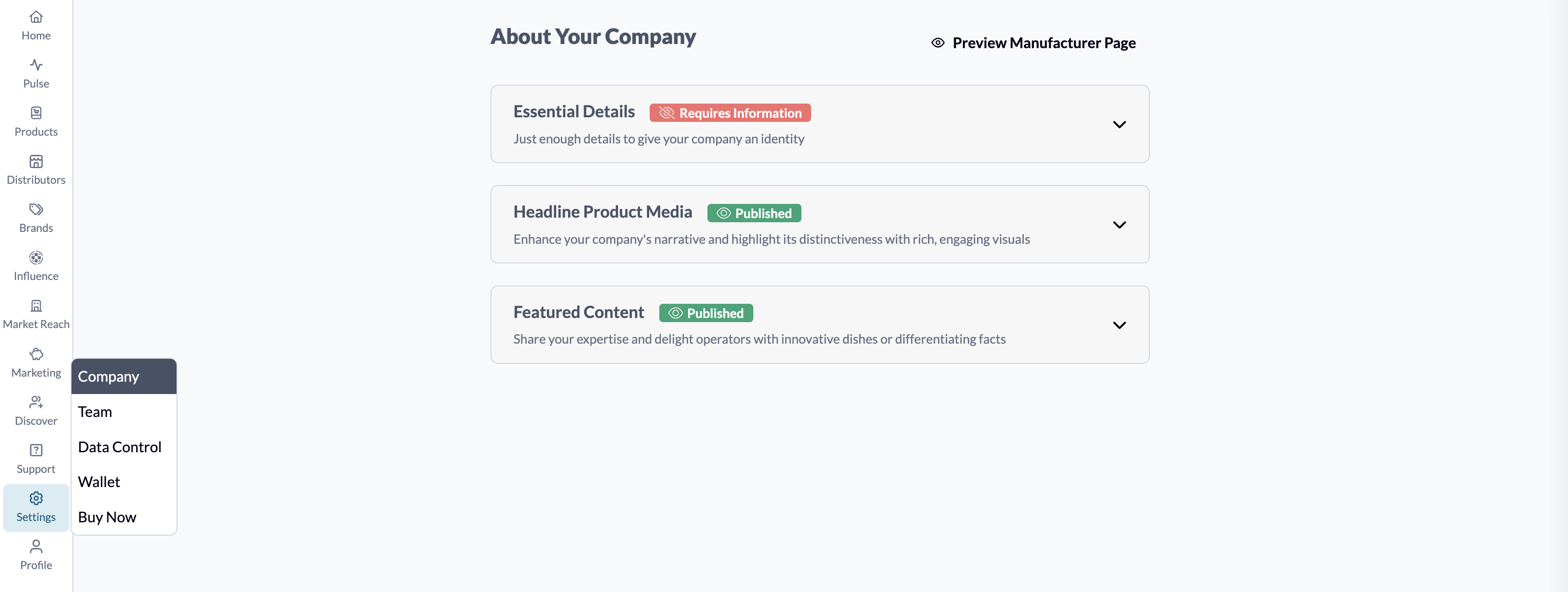
Task: Go to Discover people icon
Action: (36, 402)
